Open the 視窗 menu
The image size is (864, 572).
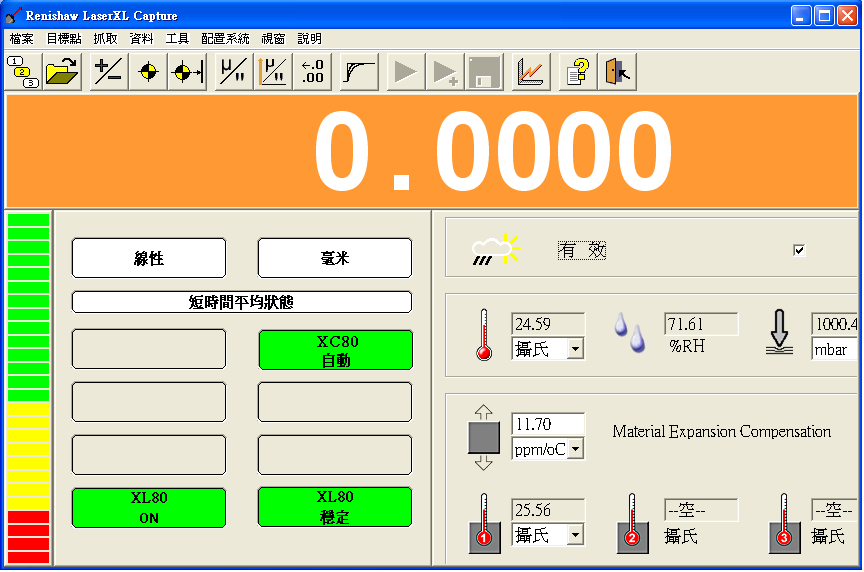[x=273, y=39]
